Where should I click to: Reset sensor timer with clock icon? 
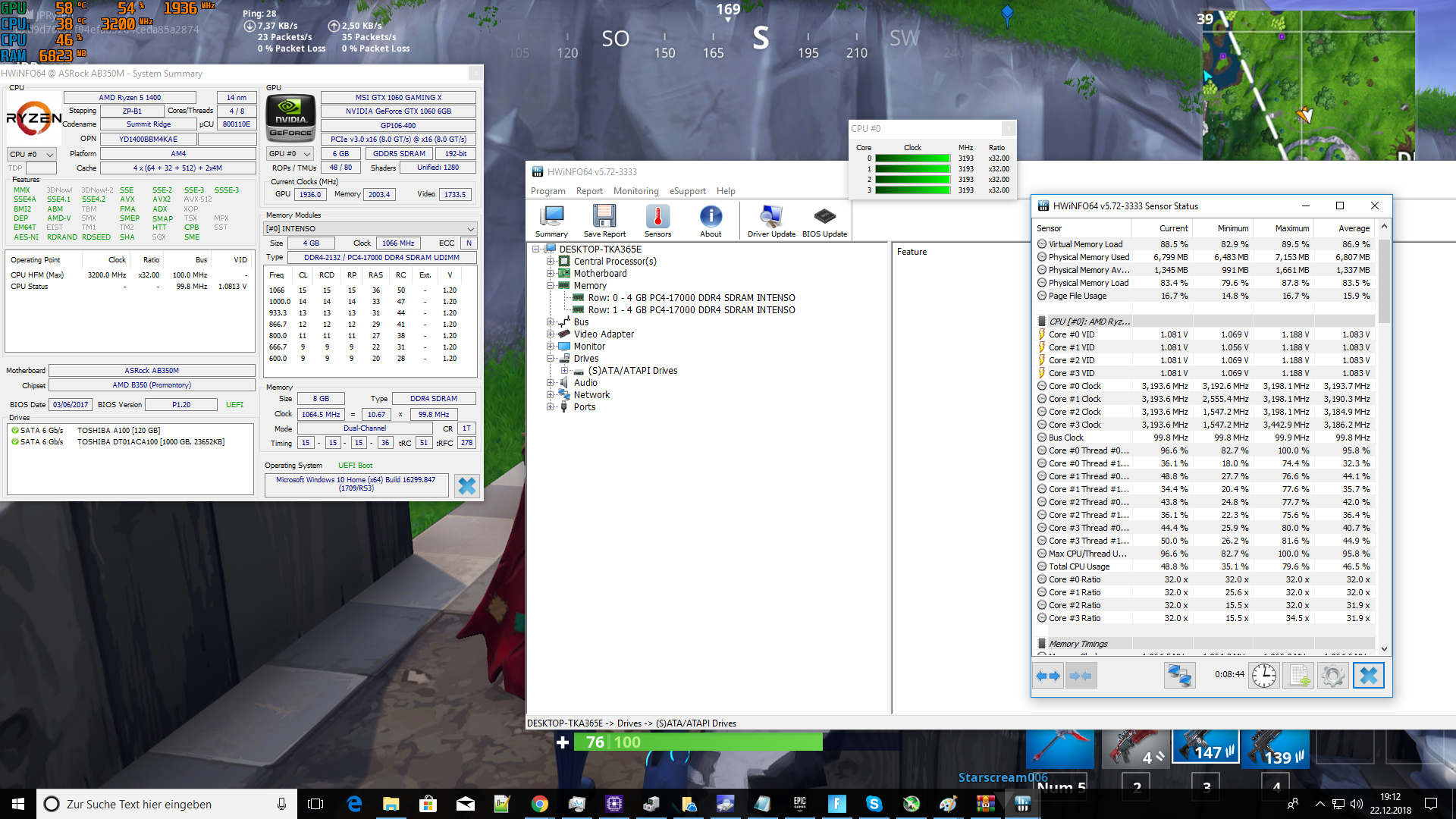1264,675
